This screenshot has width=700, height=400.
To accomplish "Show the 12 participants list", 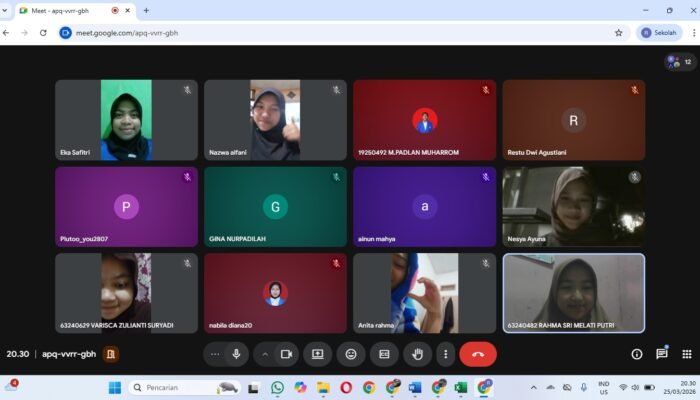I will 680,62.
